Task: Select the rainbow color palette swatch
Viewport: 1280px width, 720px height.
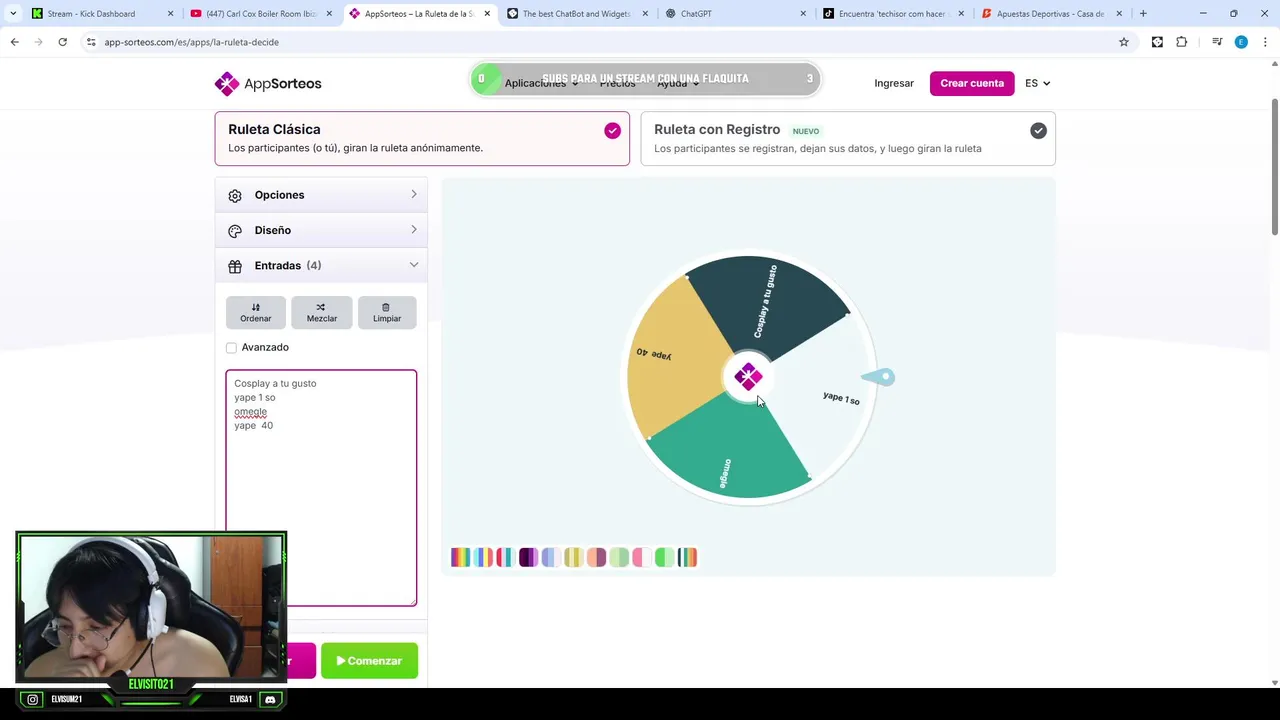Action: click(x=460, y=557)
